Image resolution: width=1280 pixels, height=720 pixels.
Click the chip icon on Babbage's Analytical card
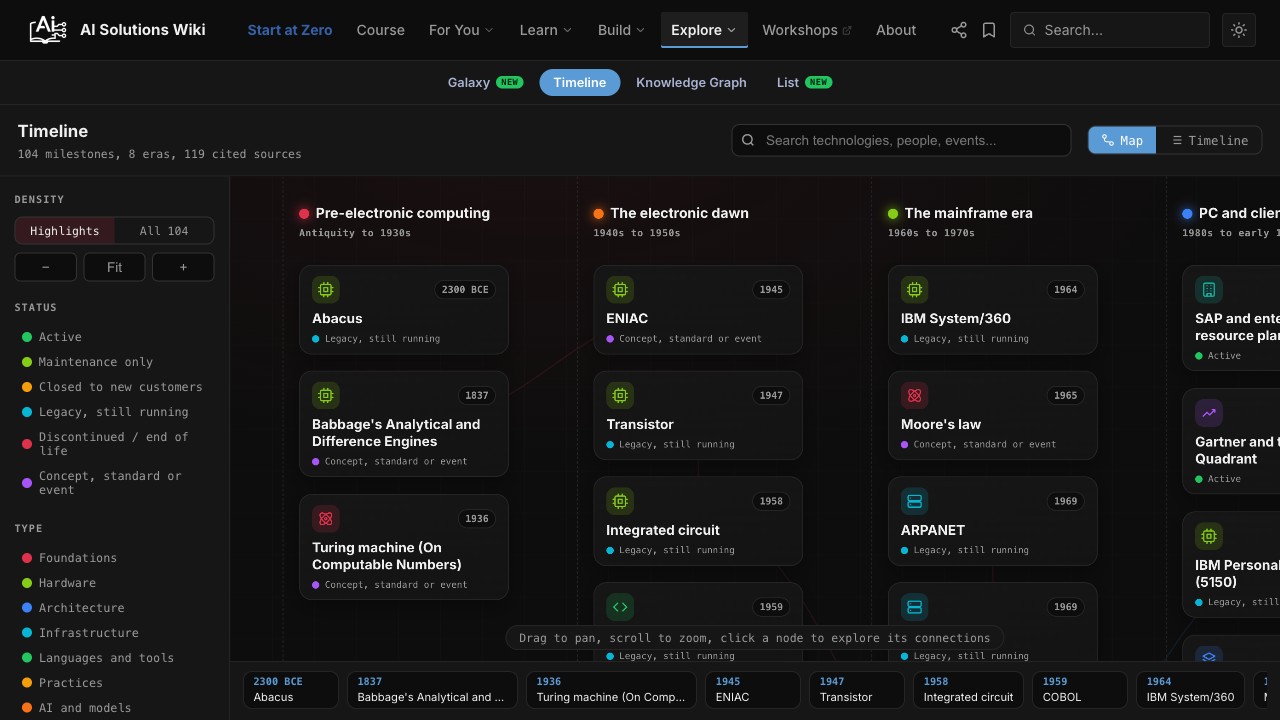[326, 396]
